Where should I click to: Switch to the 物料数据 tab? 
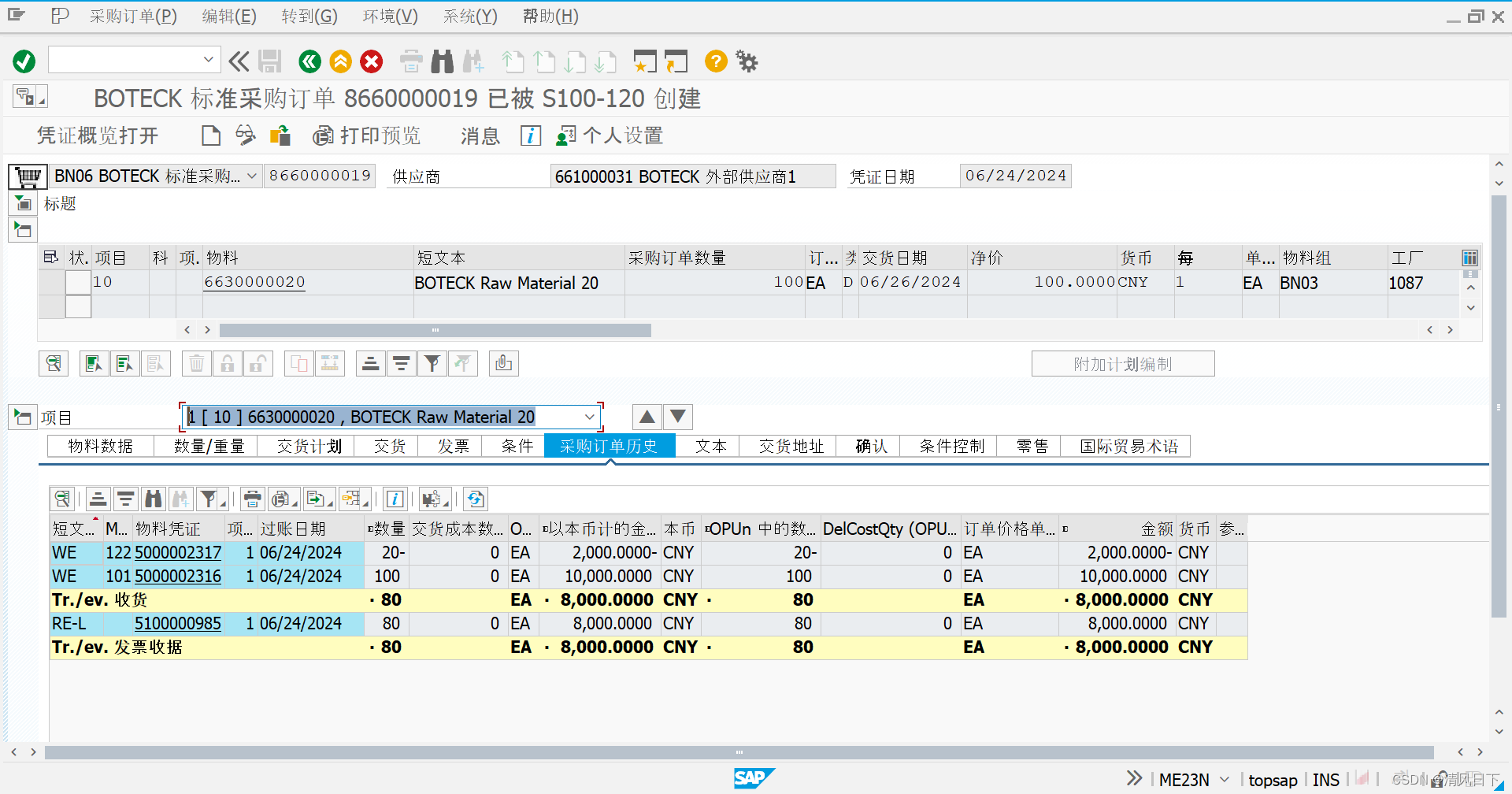tap(101, 447)
